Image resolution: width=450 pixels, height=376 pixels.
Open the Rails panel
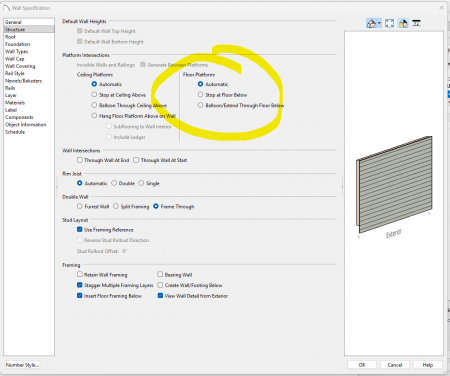(x=10, y=88)
